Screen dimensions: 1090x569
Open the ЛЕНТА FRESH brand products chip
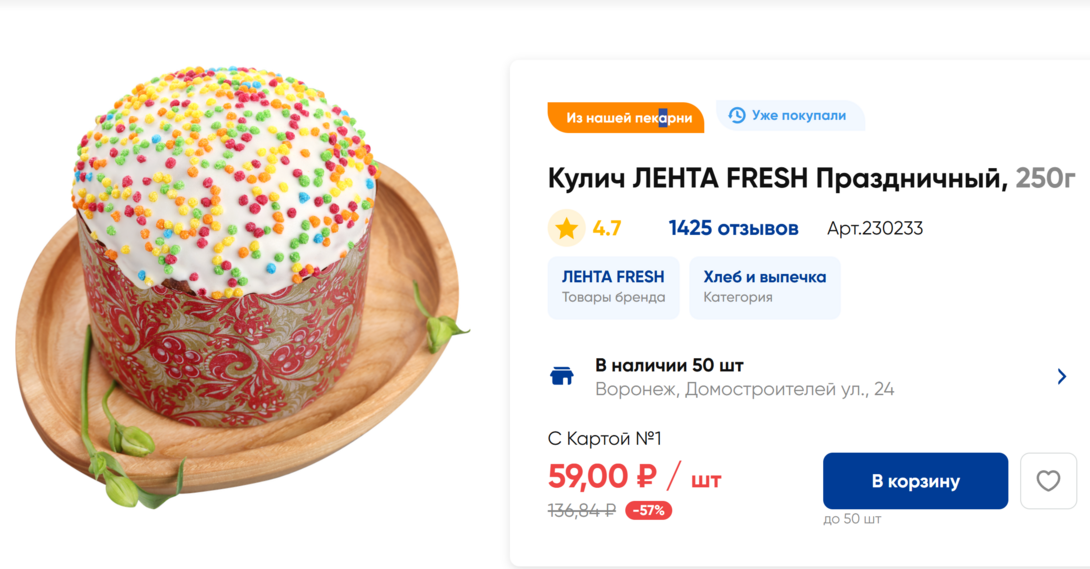613,287
